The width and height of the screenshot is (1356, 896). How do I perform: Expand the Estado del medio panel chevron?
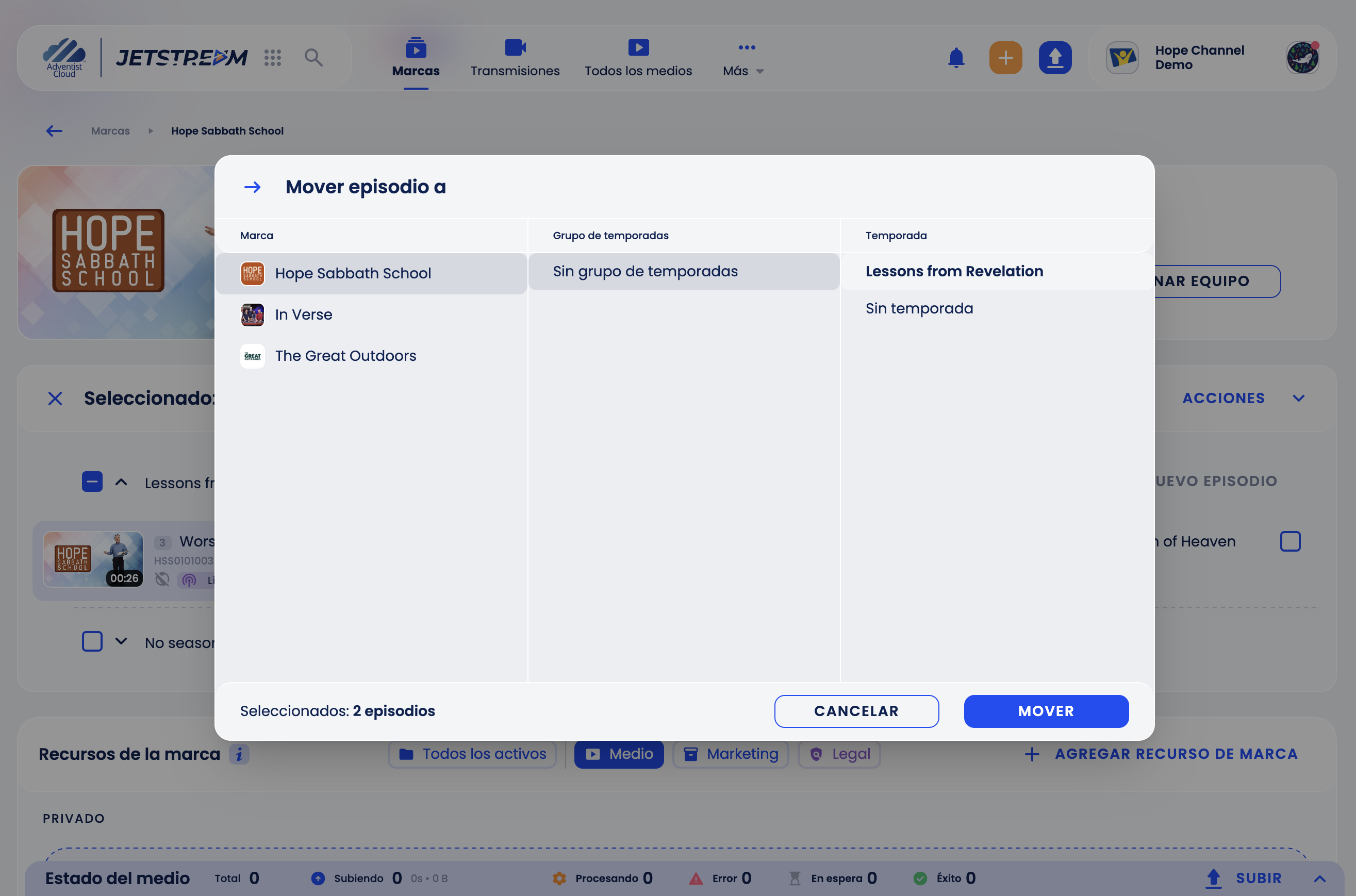(1319, 878)
